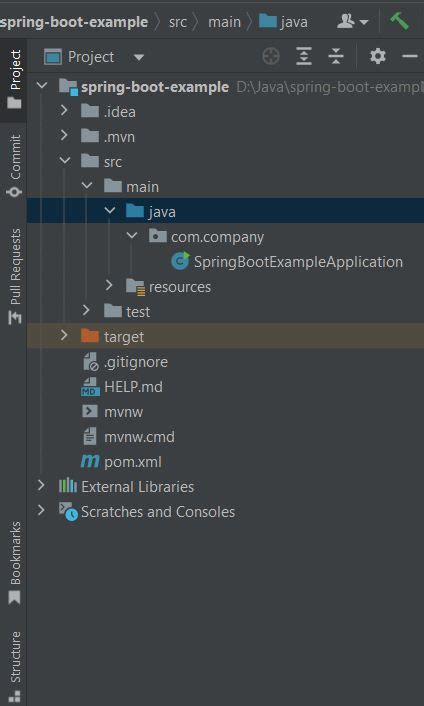The width and height of the screenshot is (424, 706).
Task: Expand the test folder
Action: [x=86, y=310]
